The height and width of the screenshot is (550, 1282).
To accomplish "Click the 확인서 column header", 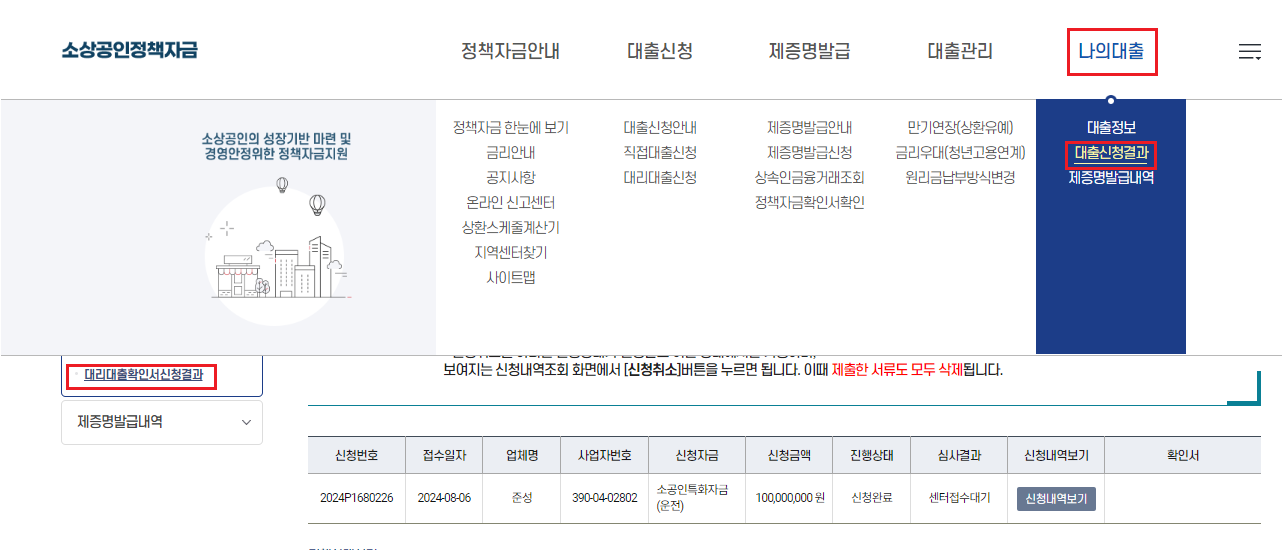I will [x=1182, y=455].
